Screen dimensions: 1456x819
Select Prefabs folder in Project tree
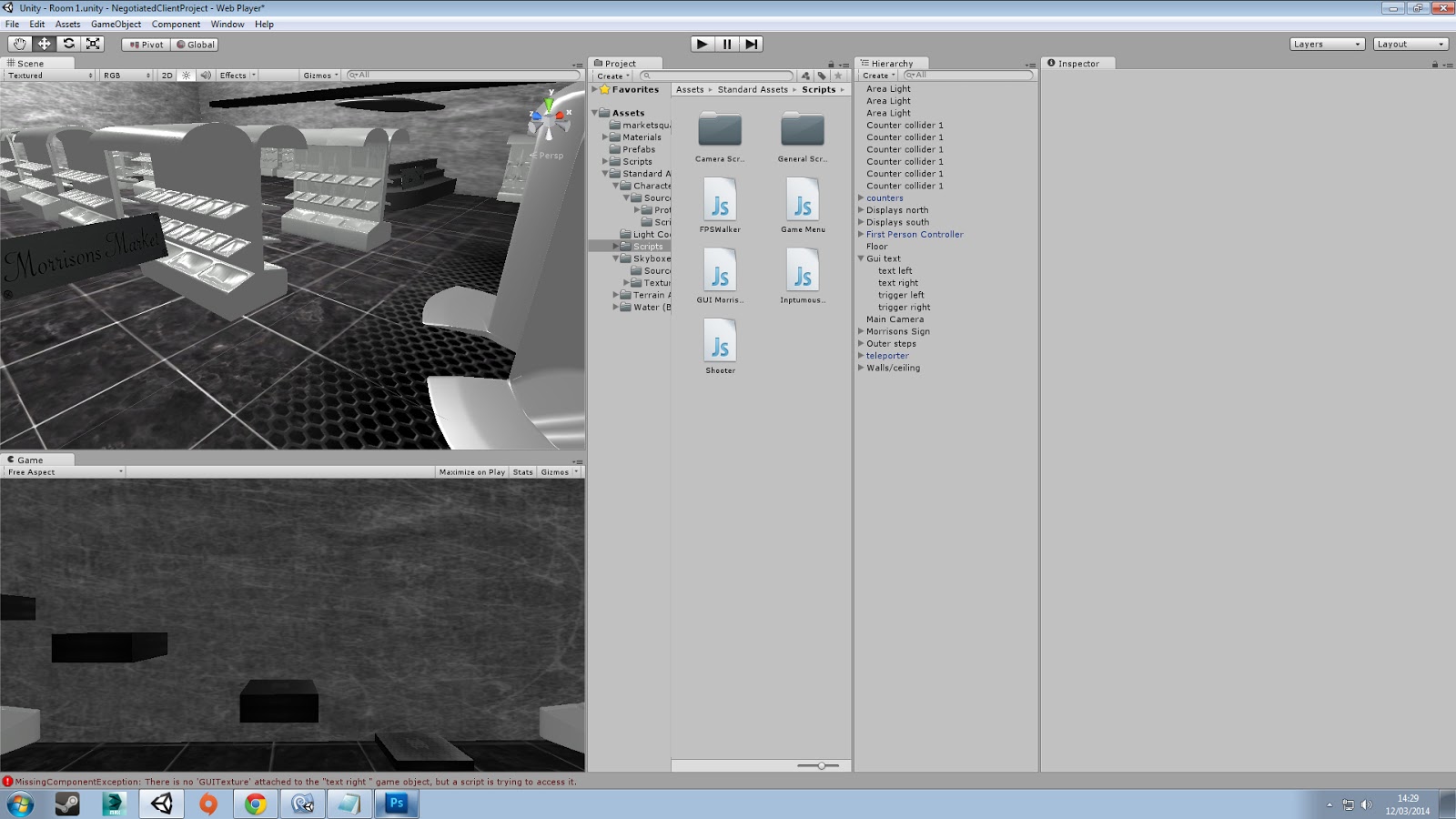tap(639, 149)
